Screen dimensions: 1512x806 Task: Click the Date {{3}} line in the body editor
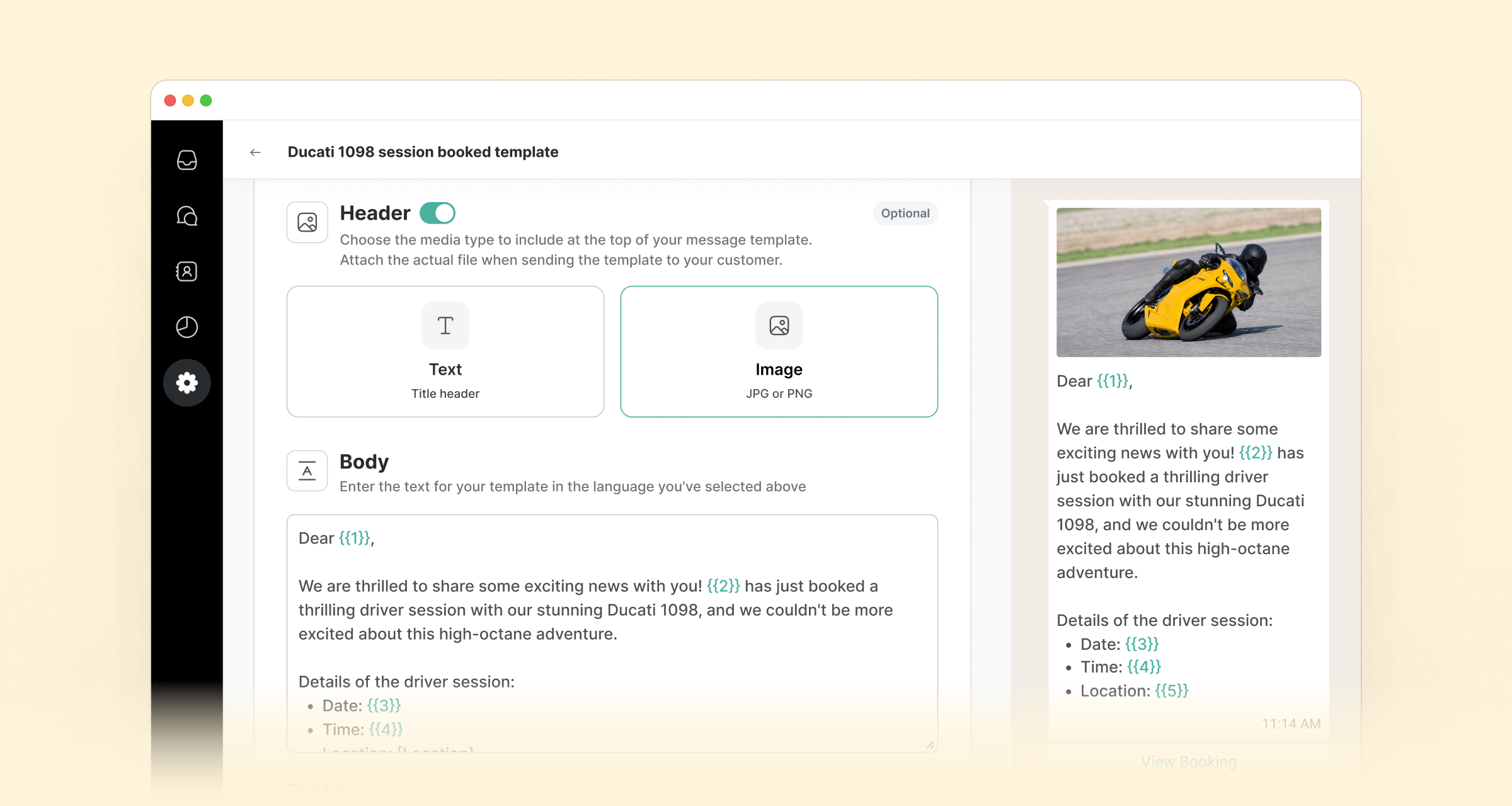tap(362, 706)
